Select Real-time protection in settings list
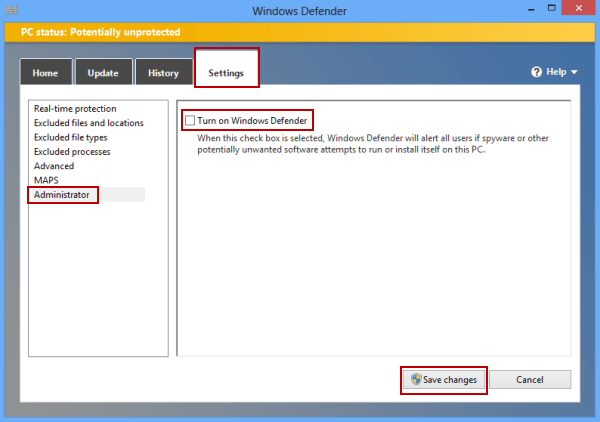 (x=75, y=109)
